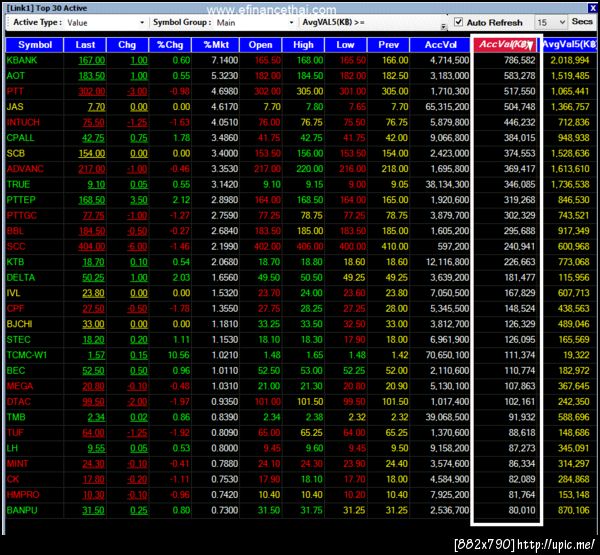Viewport: 600px width, 555px height.
Task: Select the BJCHI symbol
Action: pyautogui.click(x=19, y=324)
